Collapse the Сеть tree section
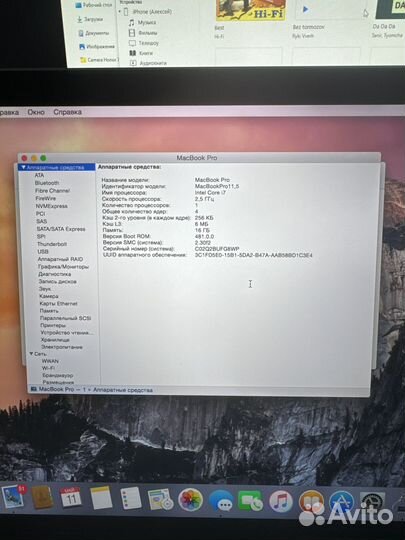405x540 pixels. [x=31, y=354]
